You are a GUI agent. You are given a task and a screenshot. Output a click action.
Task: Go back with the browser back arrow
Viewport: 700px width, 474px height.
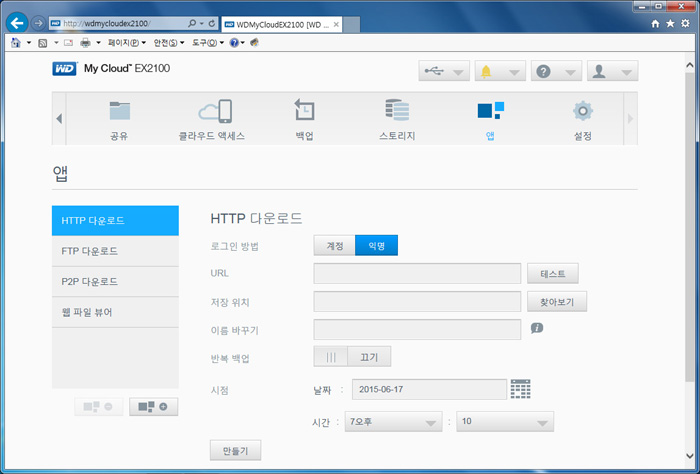tap(17, 23)
